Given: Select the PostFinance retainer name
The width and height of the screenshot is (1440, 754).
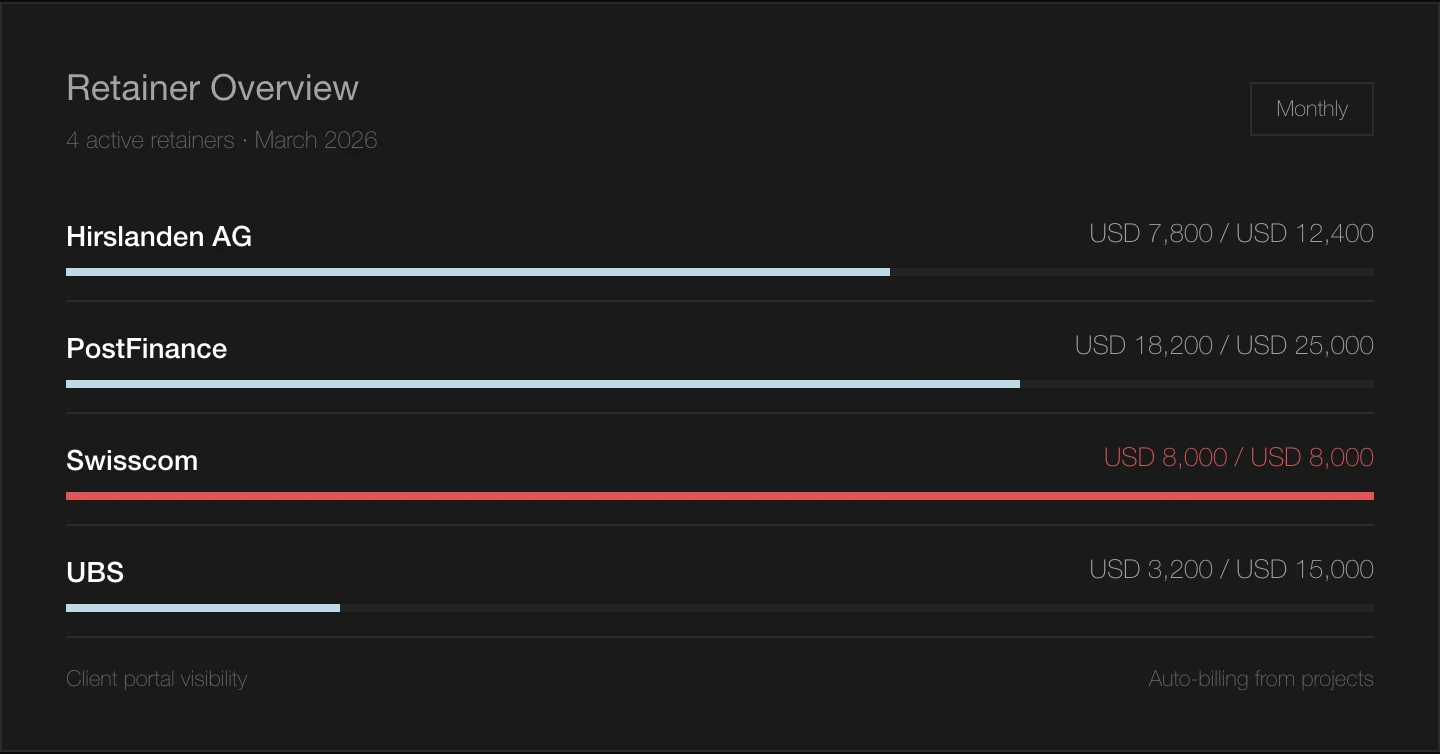Looking at the screenshot, I should [x=147, y=349].
